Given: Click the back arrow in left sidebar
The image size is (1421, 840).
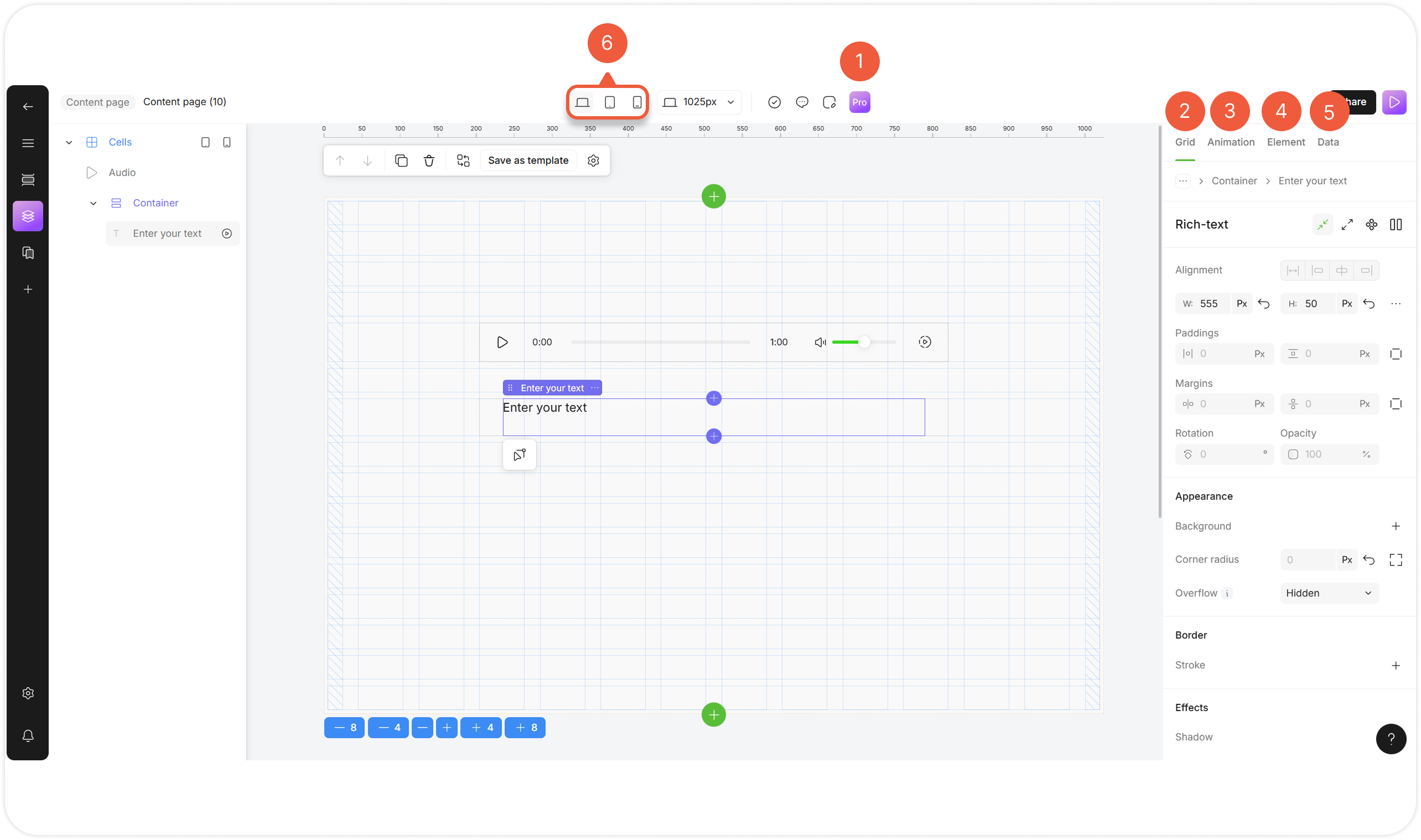Looking at the screenshot, I should coord(28,106).
